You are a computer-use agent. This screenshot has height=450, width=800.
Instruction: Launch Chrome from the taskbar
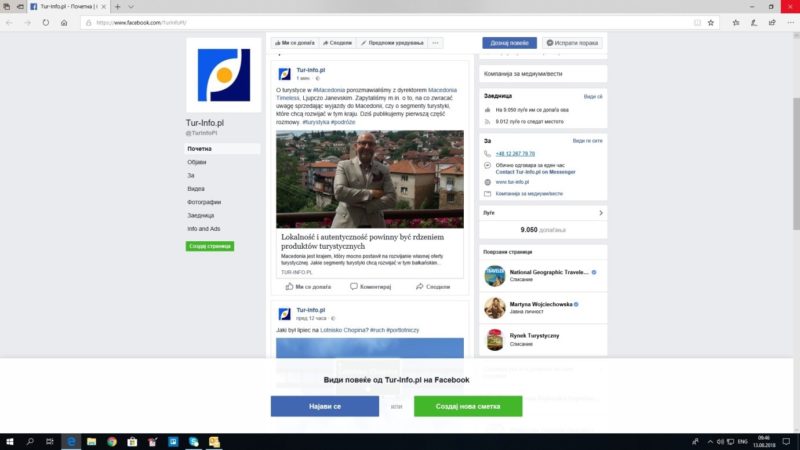[x=112, y=441]
